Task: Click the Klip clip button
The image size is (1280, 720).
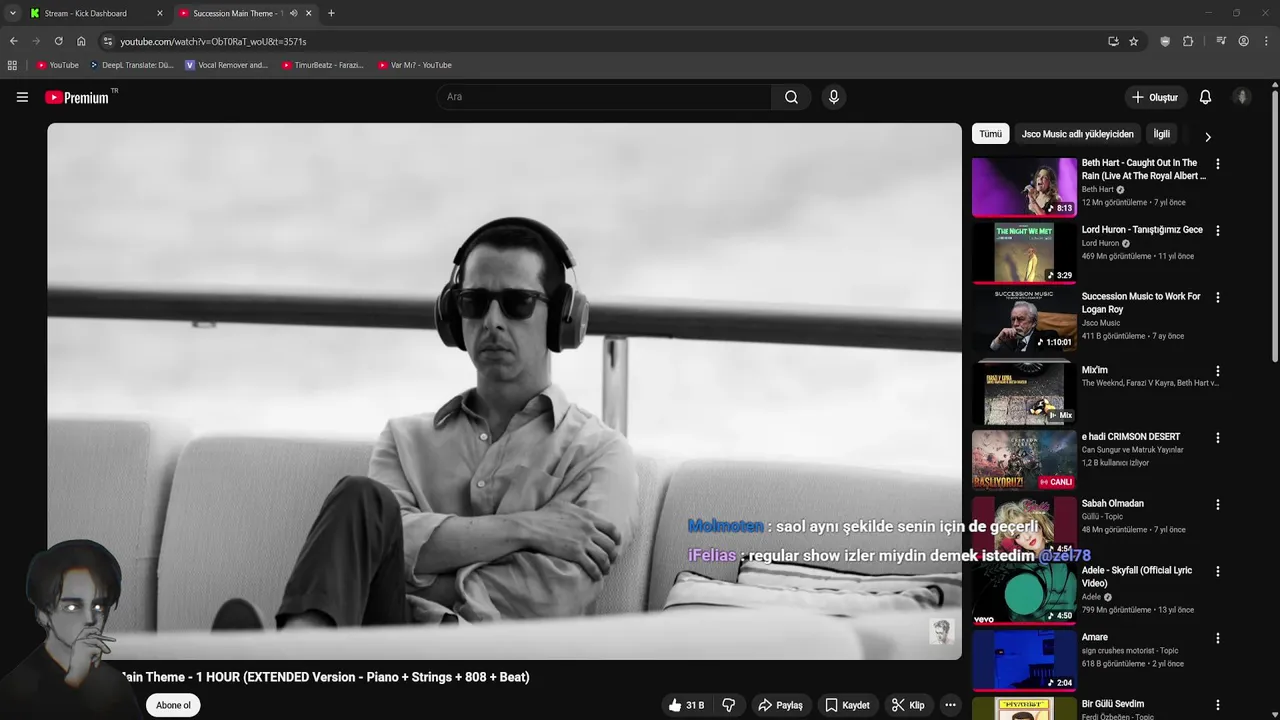Action: point(908,705)
